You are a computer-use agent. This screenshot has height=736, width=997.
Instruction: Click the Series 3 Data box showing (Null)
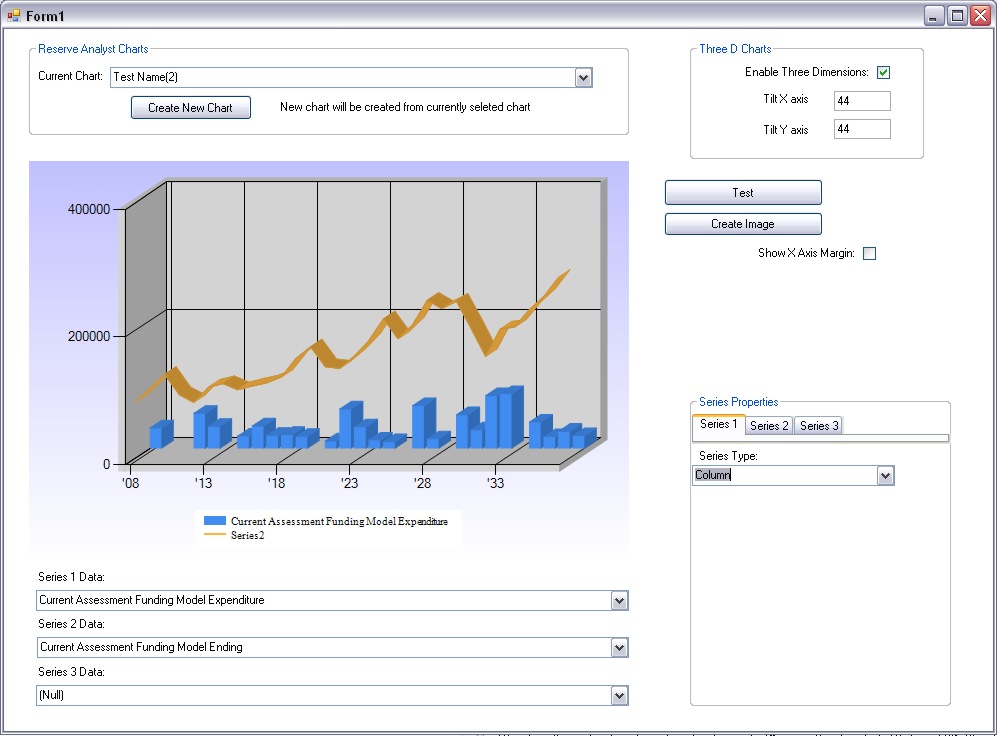pyautogui.click(x=332, y=695)
